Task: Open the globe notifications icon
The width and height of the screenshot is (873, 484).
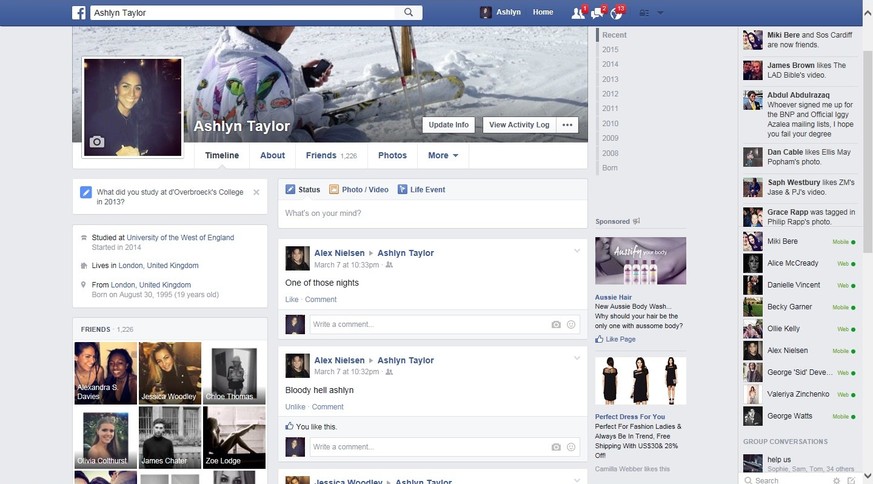Action: [617, 12]
